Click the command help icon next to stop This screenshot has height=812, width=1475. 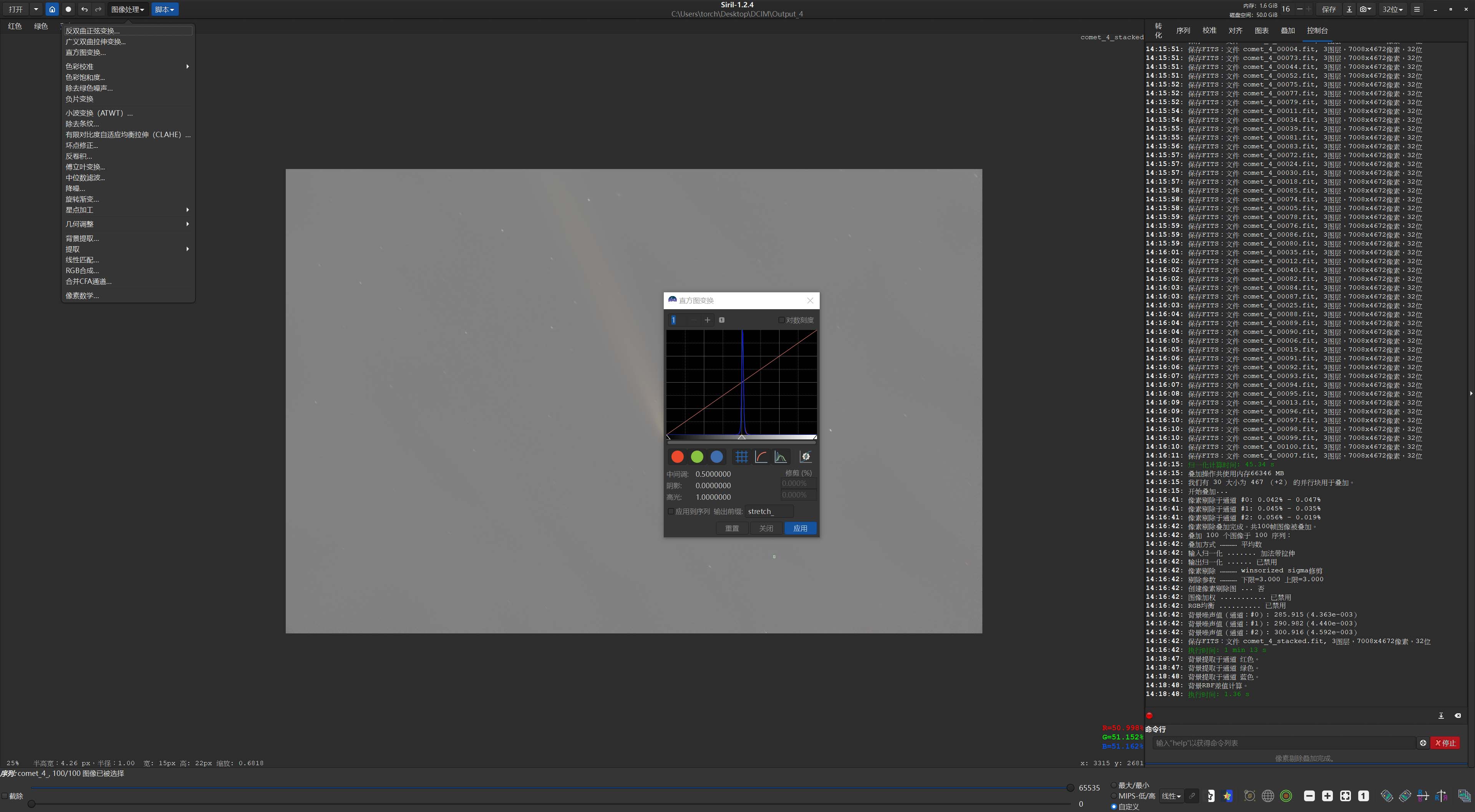pos(1423,743)
